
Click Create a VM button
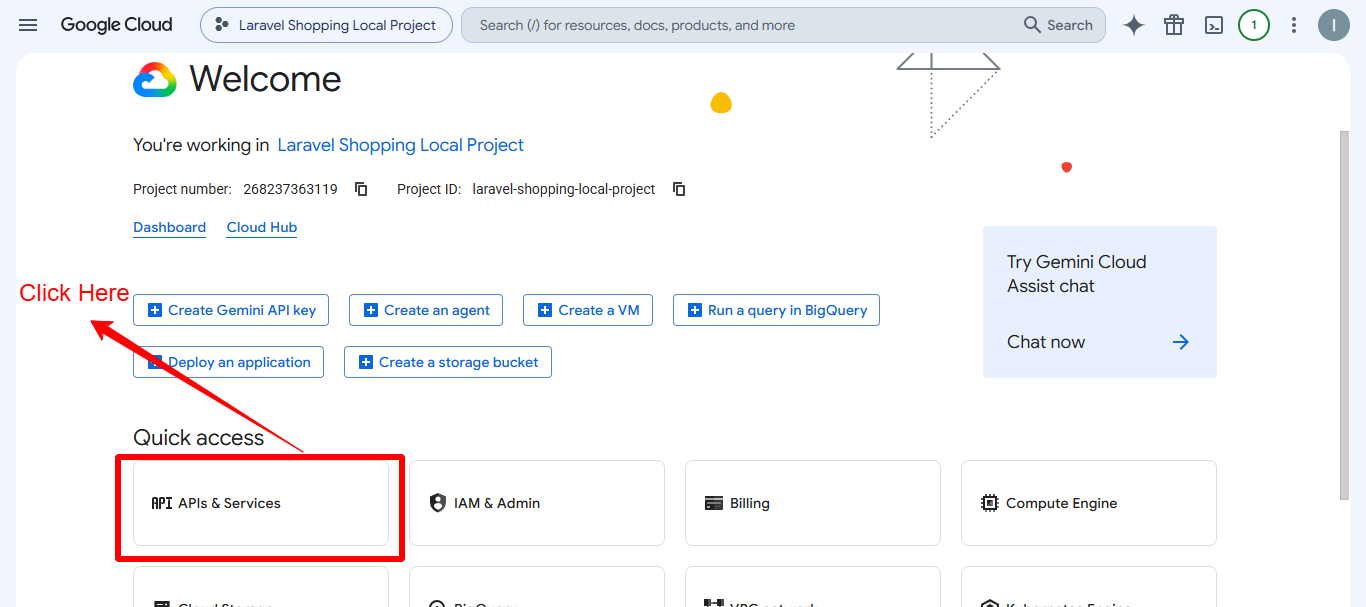[x=588, y=310]
